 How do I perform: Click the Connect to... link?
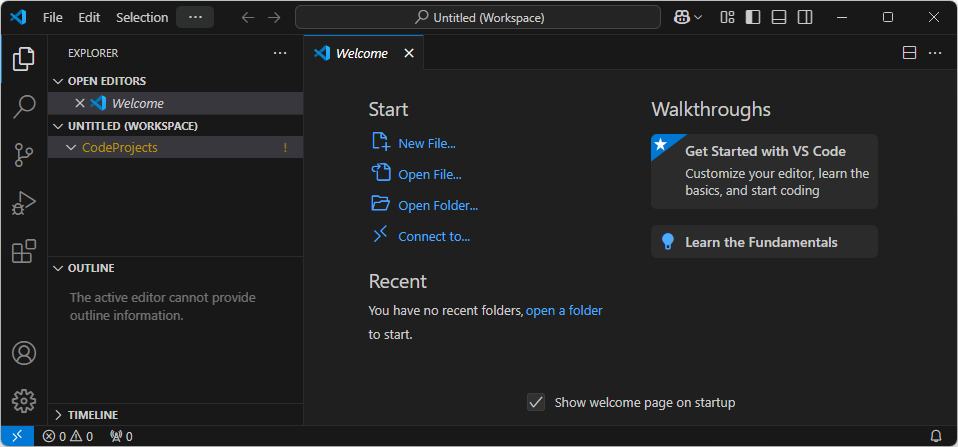434,236
